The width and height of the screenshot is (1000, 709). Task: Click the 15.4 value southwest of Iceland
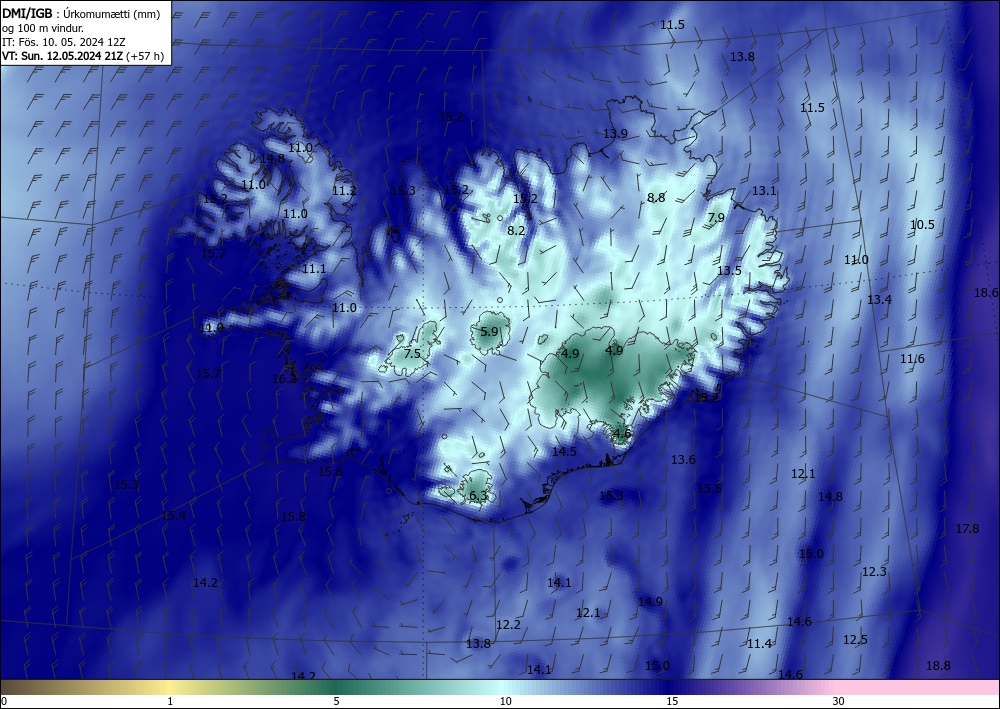[173, 515]
